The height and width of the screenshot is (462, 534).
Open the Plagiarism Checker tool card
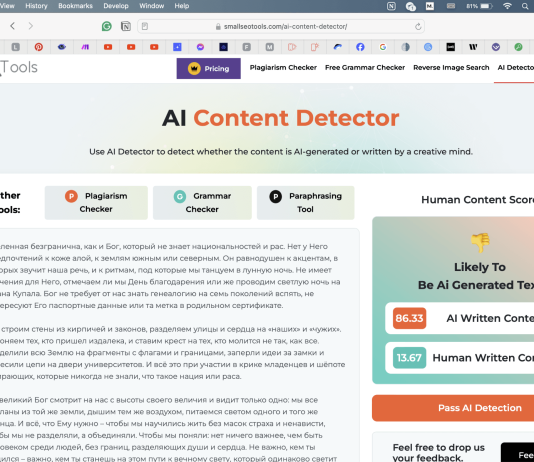point(96,203)
